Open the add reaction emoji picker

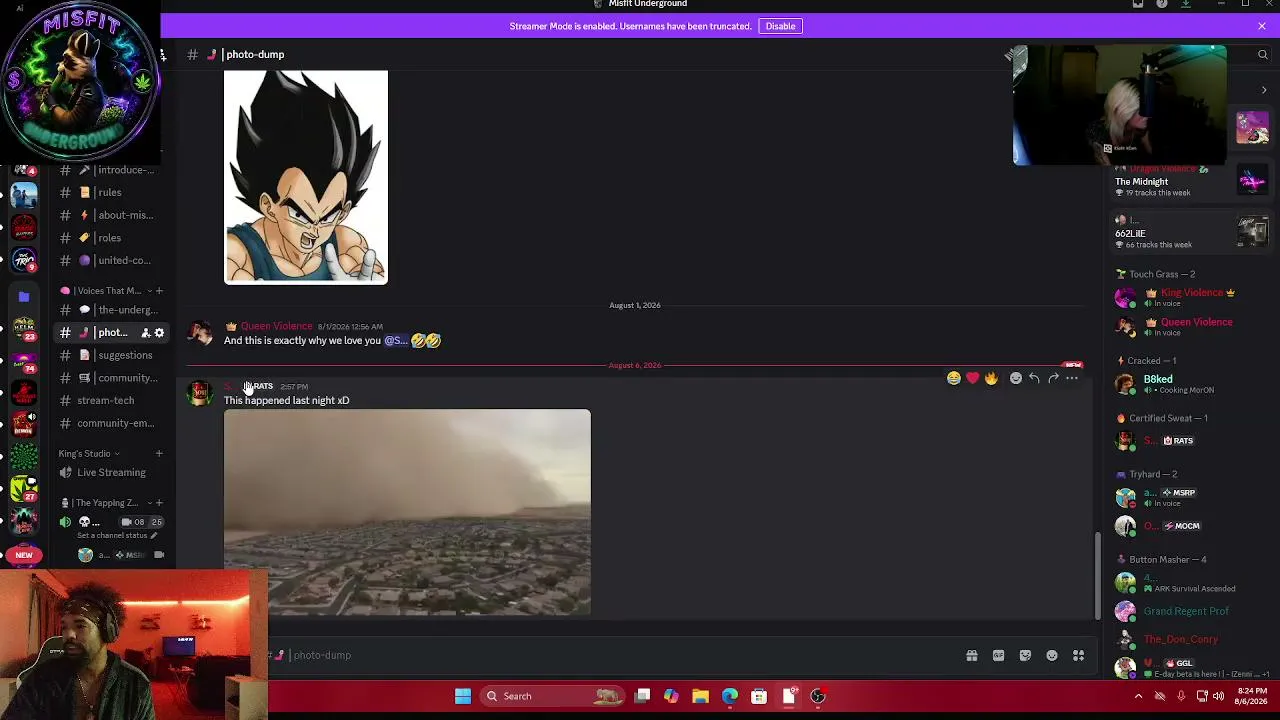click(1016, 378)
